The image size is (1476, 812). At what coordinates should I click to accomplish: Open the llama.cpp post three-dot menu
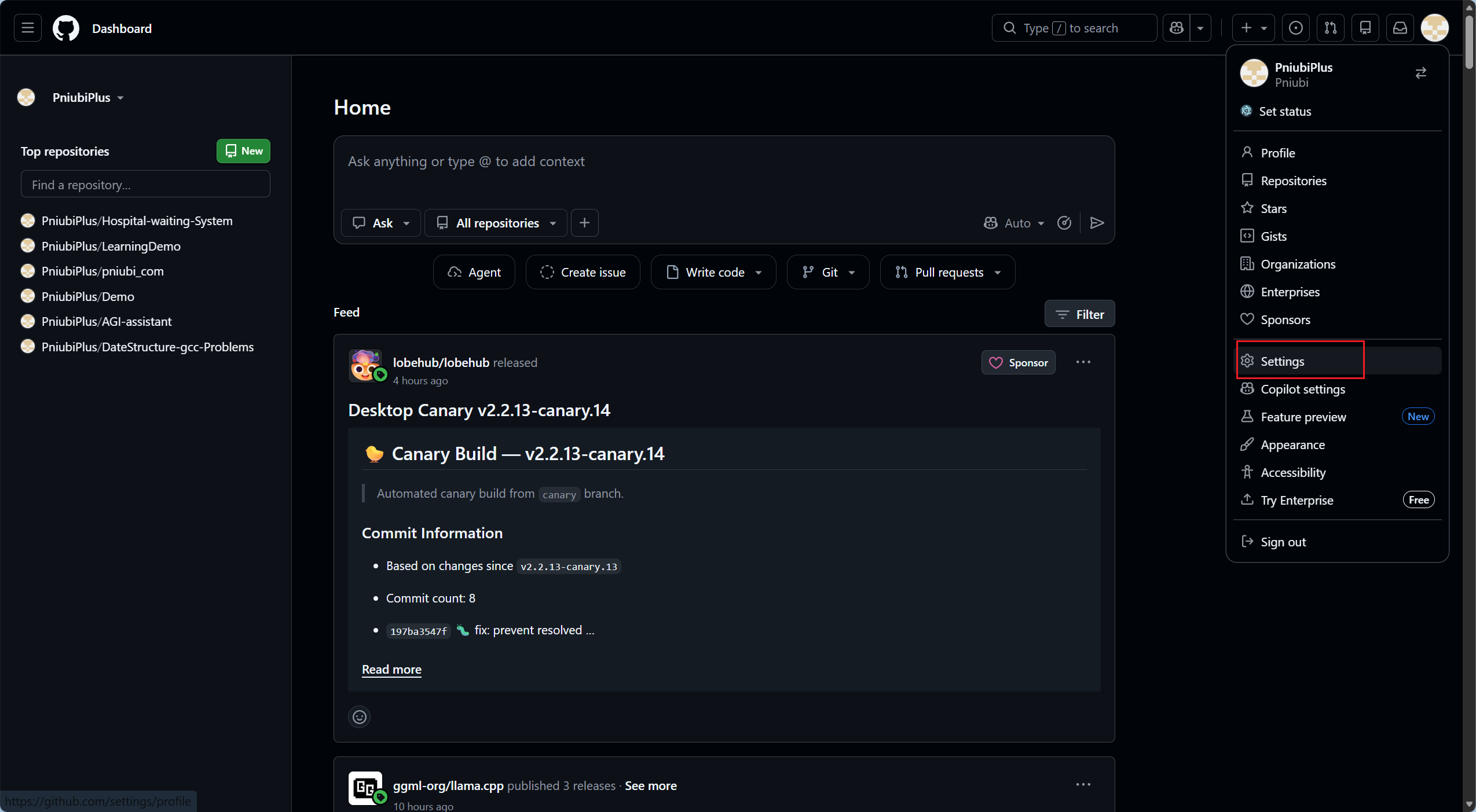click(x=1083, y=785)
